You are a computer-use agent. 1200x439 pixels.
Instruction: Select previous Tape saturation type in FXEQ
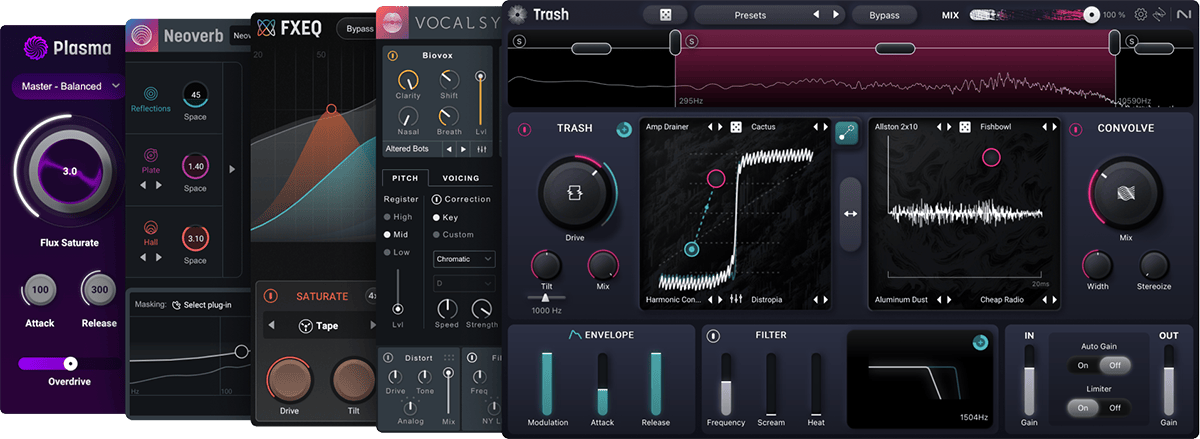point(271,326)
